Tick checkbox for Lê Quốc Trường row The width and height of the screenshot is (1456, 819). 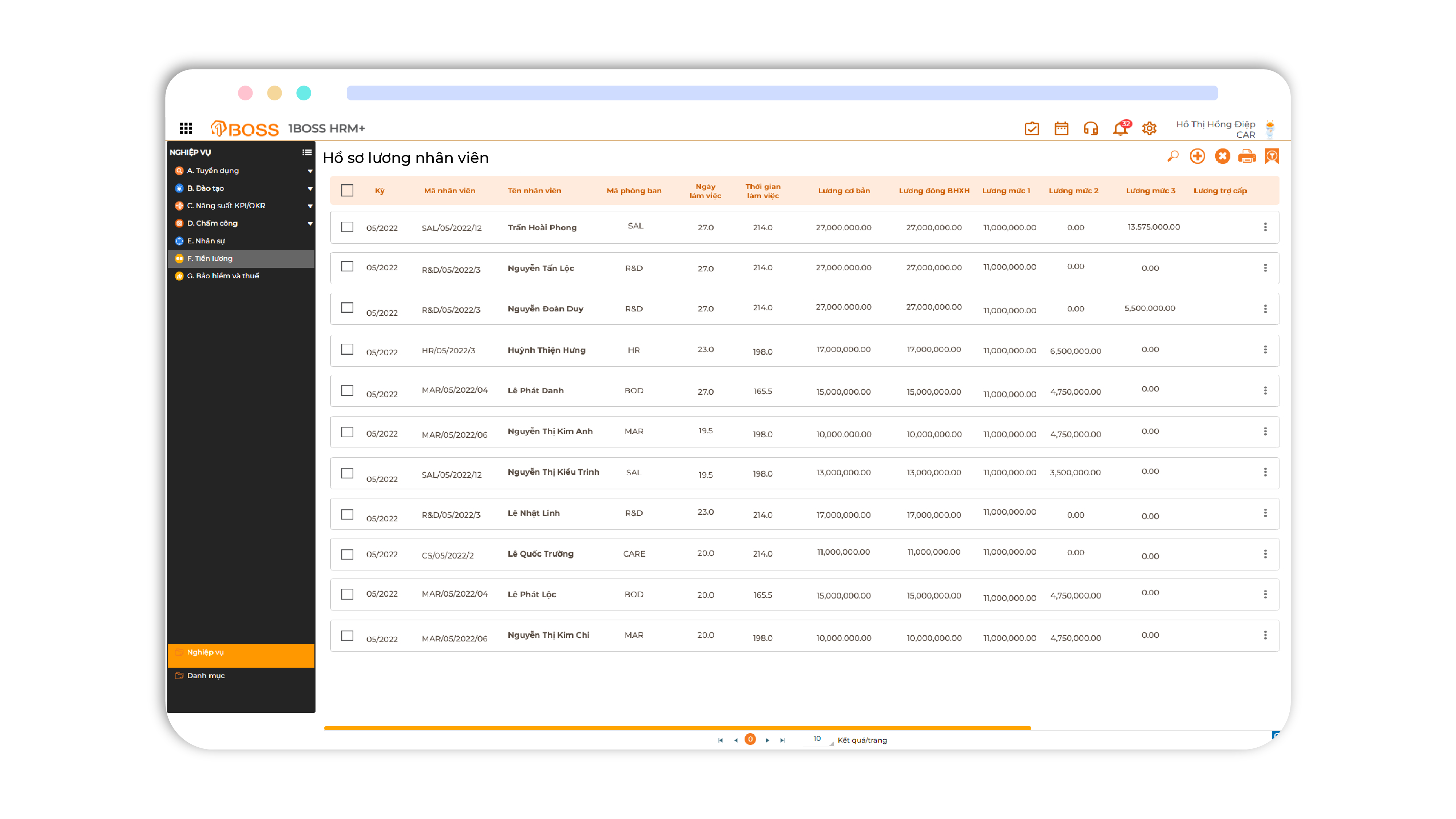347,554
